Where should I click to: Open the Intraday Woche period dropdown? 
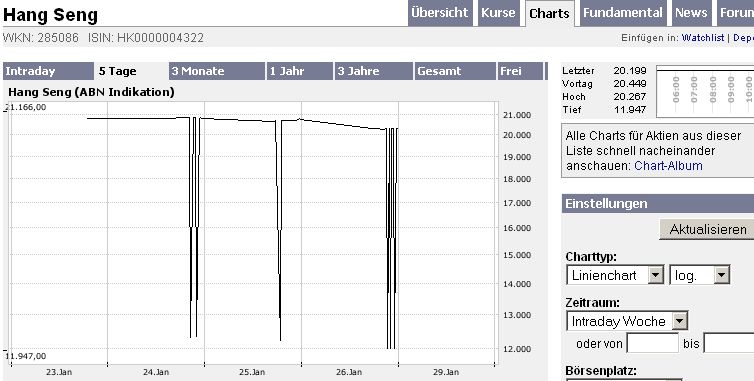point(627,321)
